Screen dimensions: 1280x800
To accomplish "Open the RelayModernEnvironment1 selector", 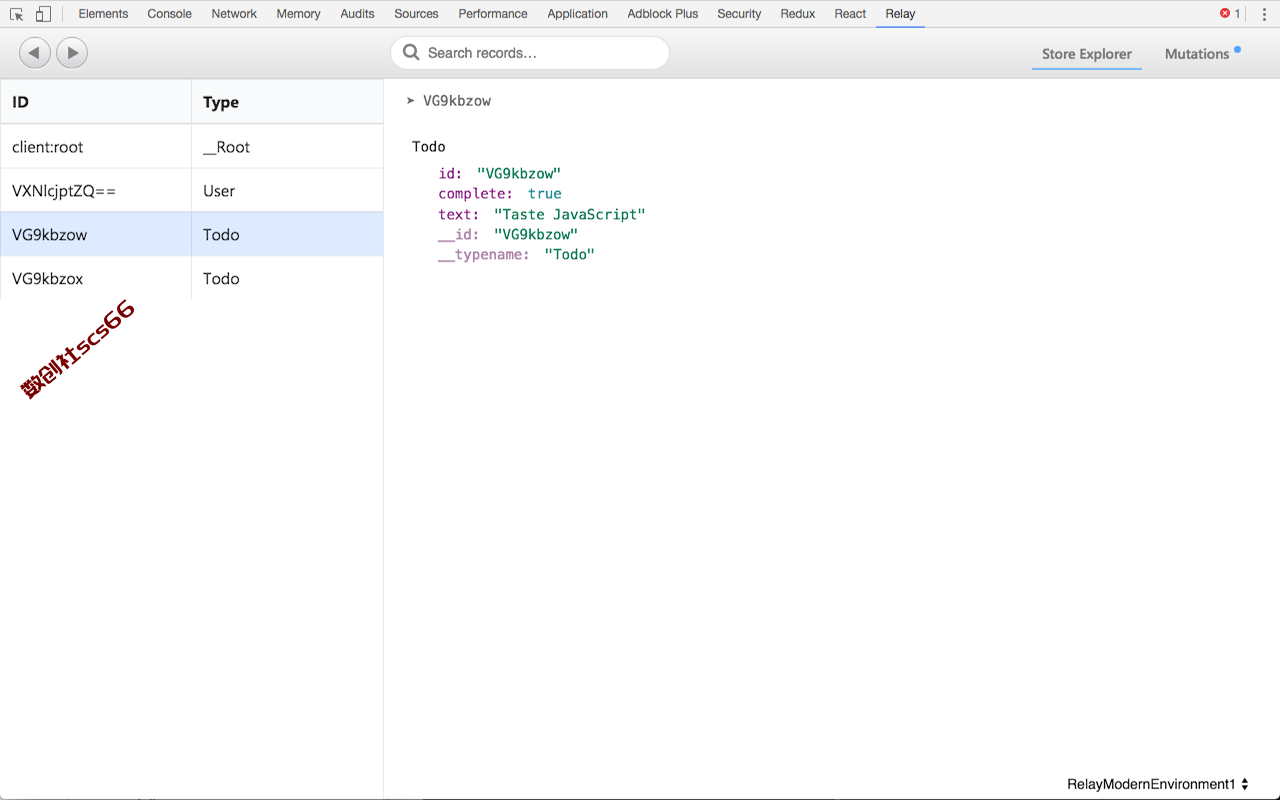I will [1158, 784].
